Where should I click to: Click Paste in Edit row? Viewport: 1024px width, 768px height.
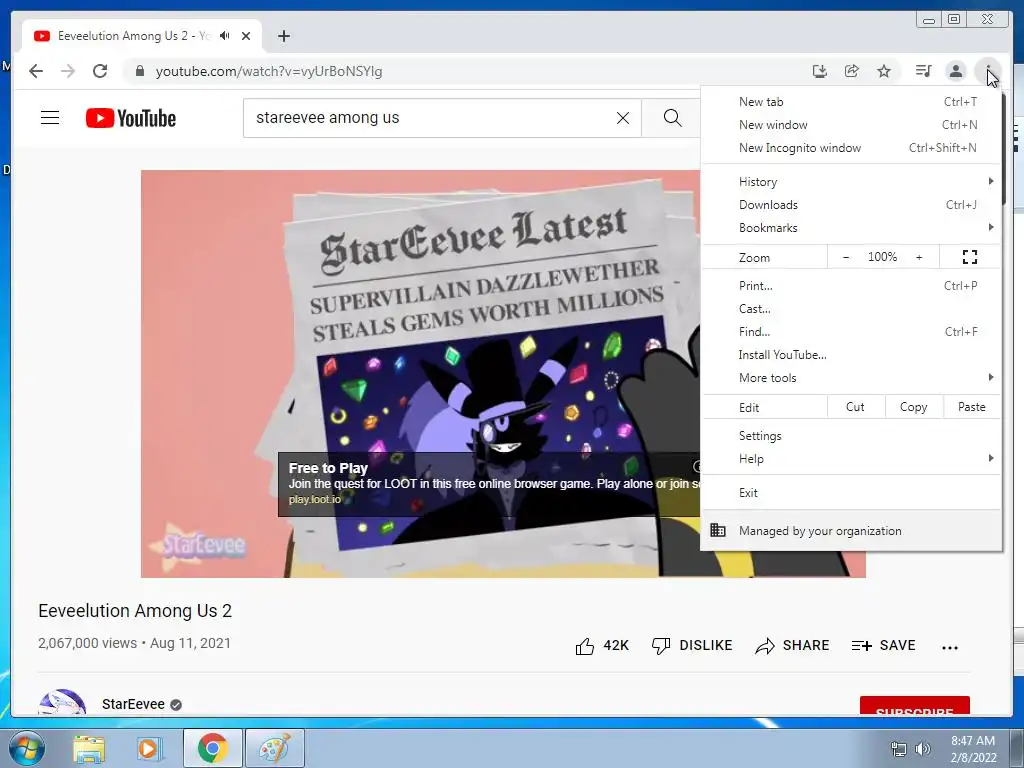(x=972, y=407)
